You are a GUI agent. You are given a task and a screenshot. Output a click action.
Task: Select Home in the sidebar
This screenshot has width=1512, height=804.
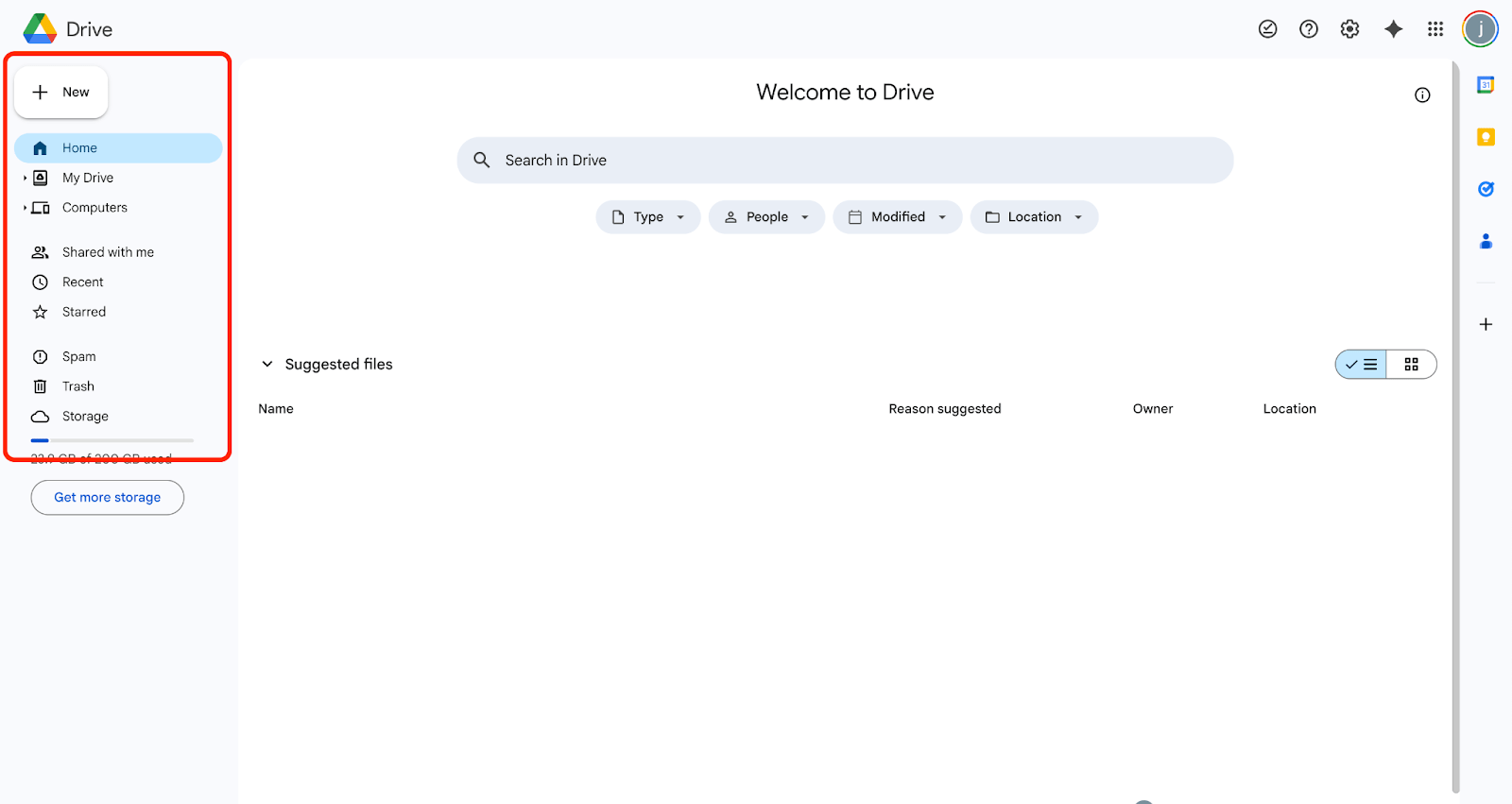(x=118, y=147)
